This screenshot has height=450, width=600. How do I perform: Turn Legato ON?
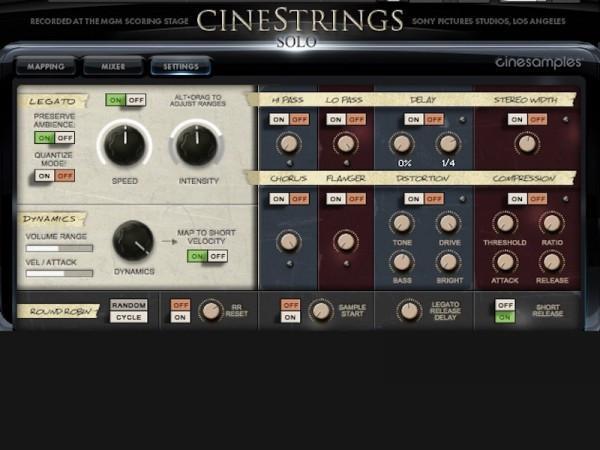(115, 100)
